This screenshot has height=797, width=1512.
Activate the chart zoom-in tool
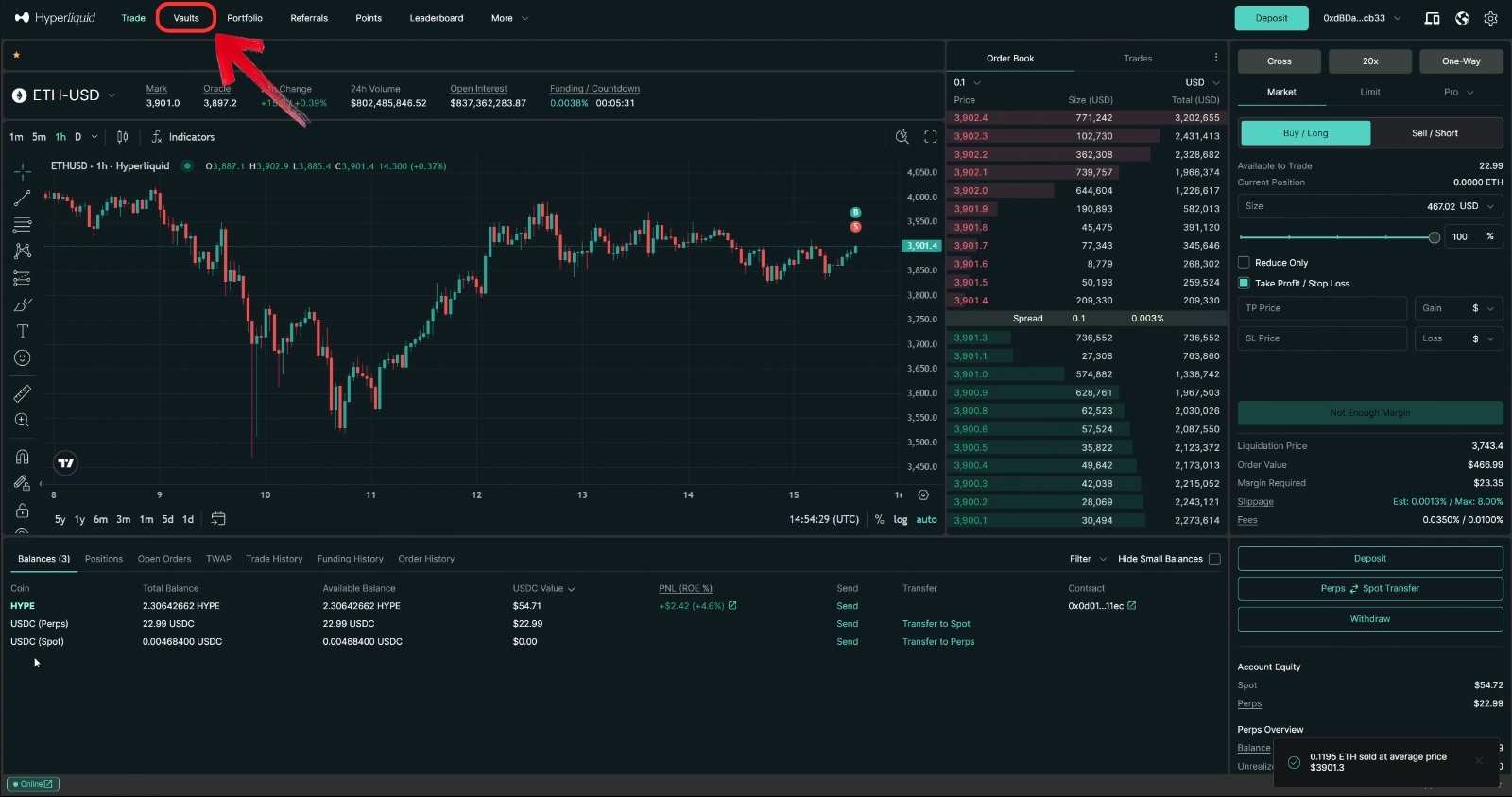23,420
